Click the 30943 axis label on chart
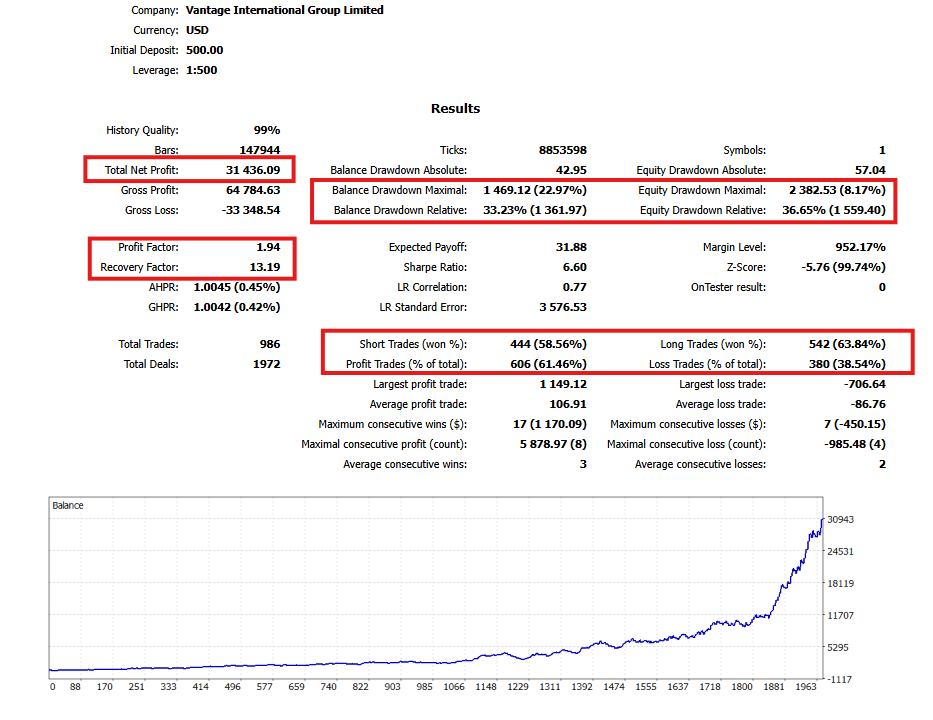 pos(840,519)
